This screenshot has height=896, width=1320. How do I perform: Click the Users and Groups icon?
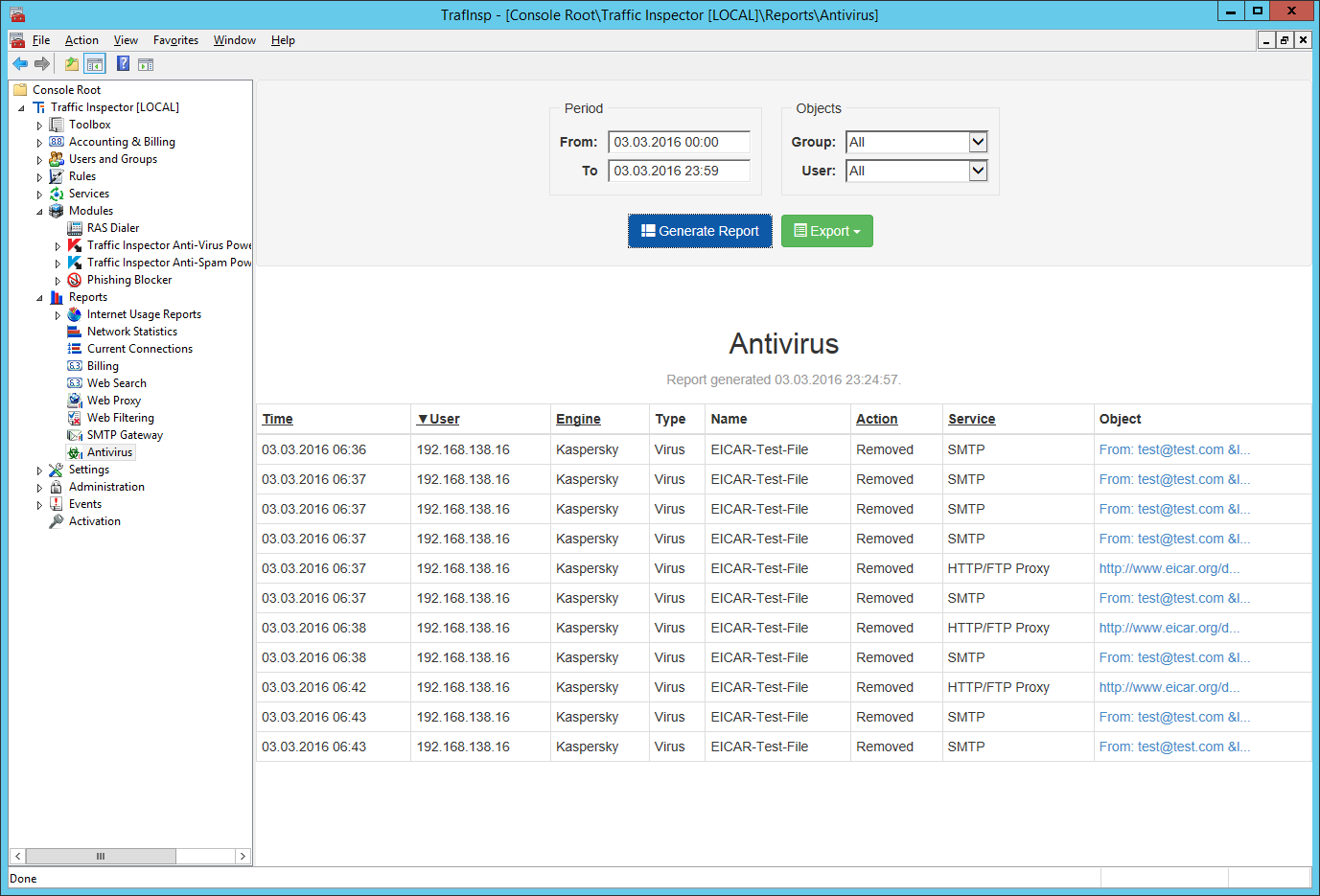[x=57, y=159]
